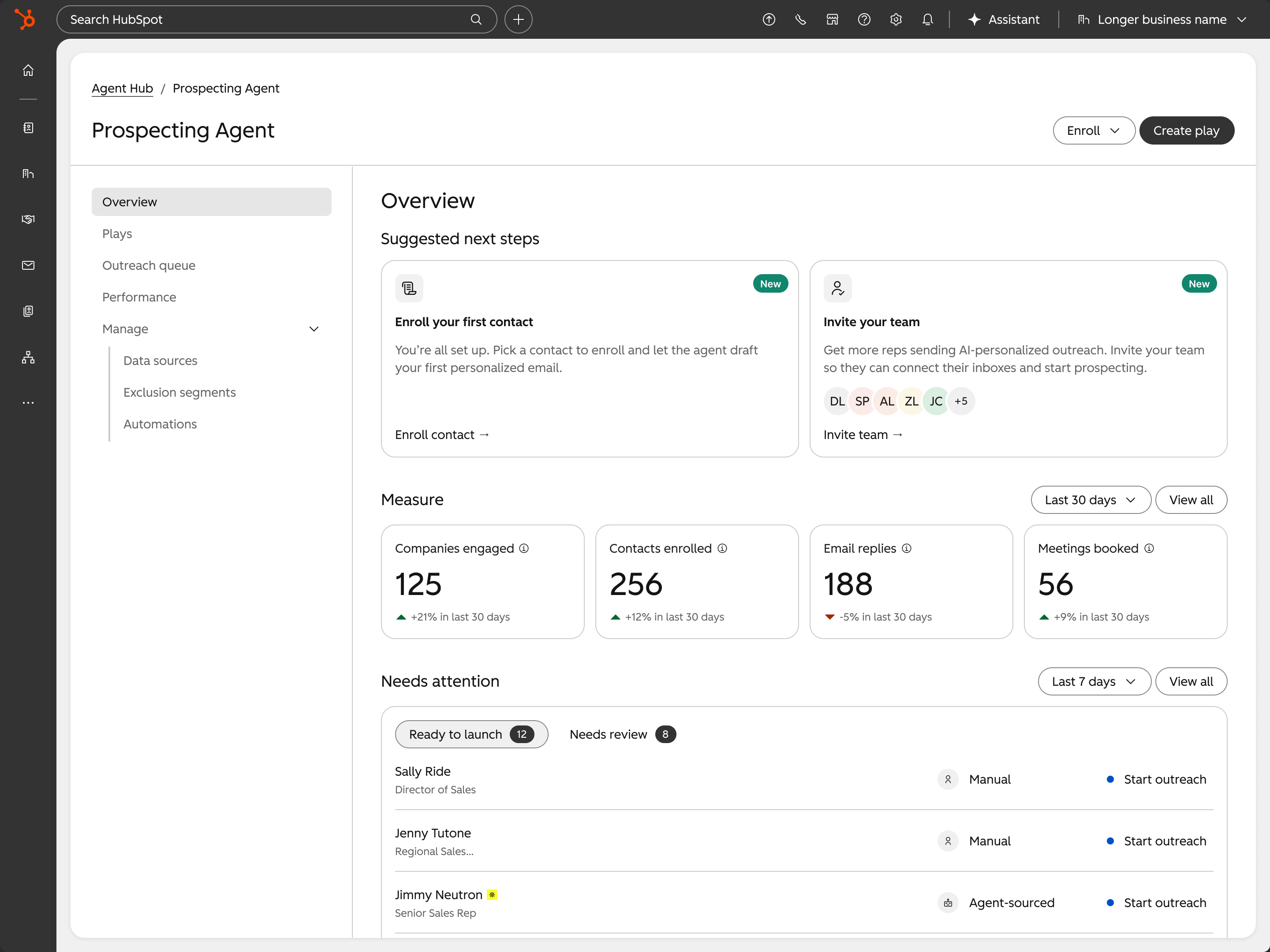This screenshot has width=1270, height=952.
Task: Click the Enroll contact link
Action: pyautogui.click(x=442, y=435)
